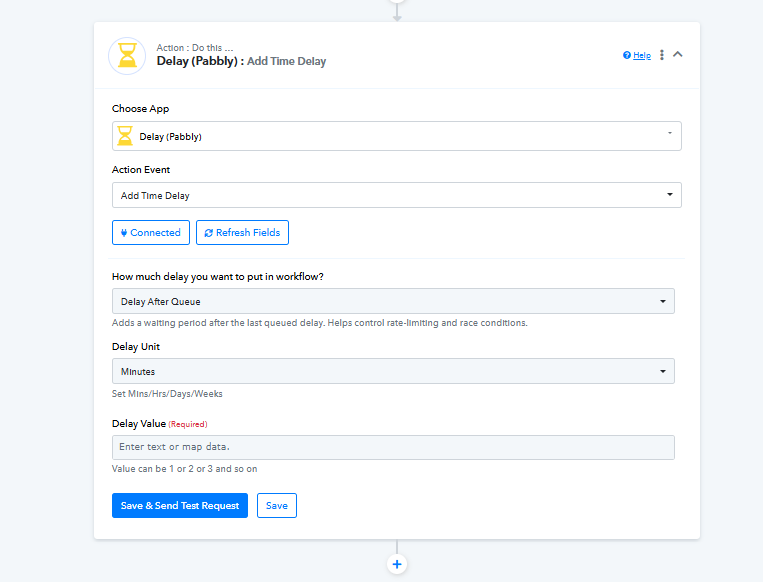Open the Delay After Queue dropdown
Image resolution: width=763 pixels, height=582 pixels.
pos(393,301)
